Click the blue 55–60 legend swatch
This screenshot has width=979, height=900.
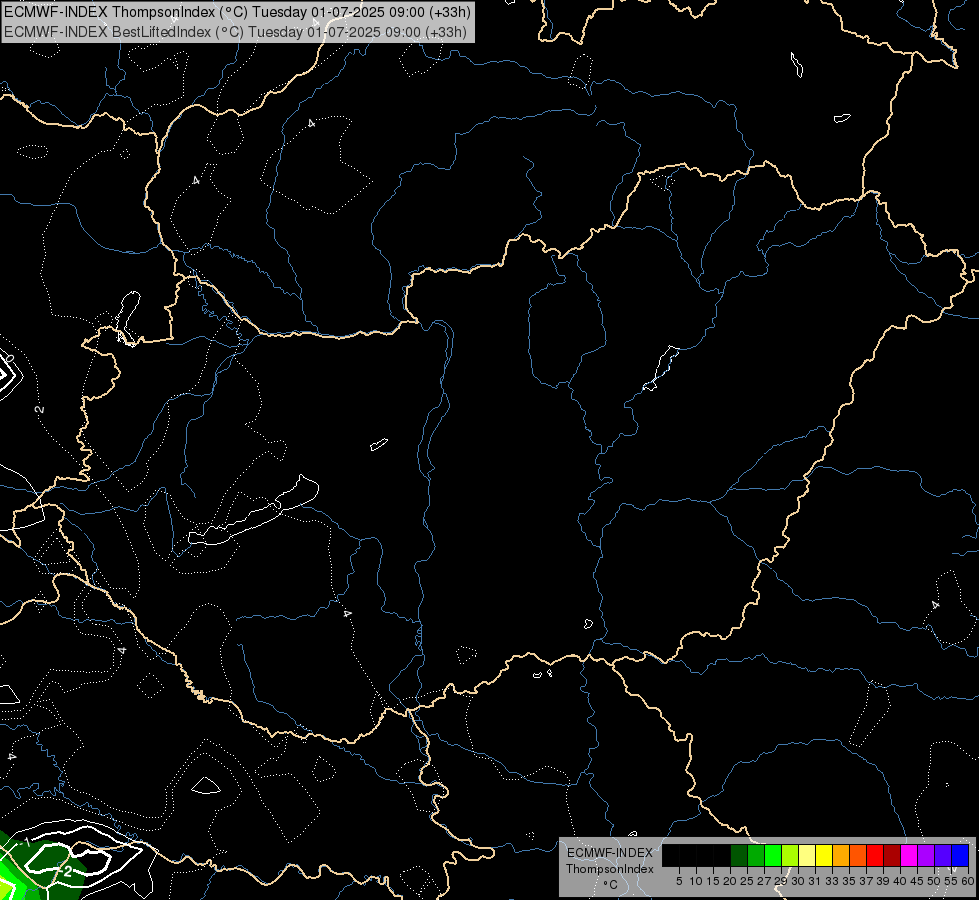coord(960,855)
